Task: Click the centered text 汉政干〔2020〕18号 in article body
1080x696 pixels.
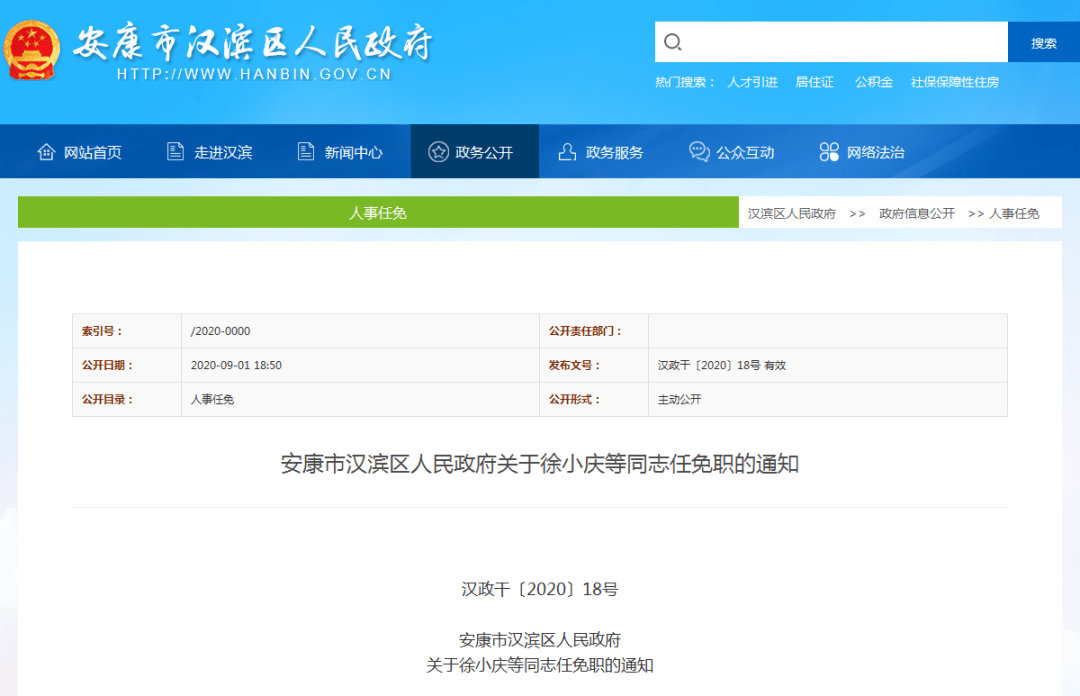Action: click(x=539, y=589)
